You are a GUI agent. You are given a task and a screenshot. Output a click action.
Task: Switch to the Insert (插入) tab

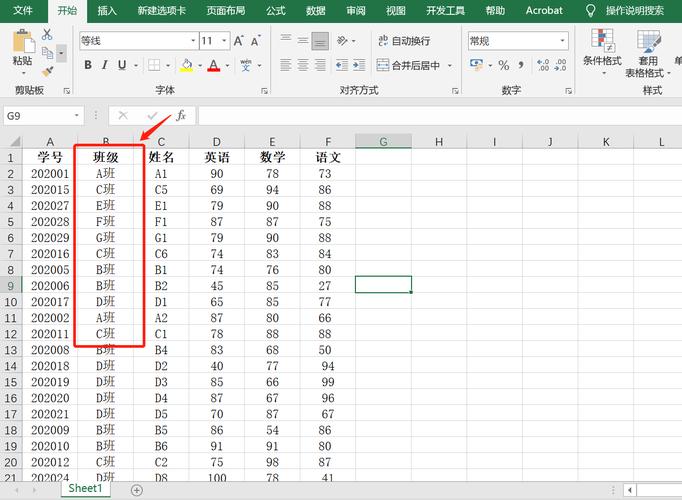click(x=107, y=11)
